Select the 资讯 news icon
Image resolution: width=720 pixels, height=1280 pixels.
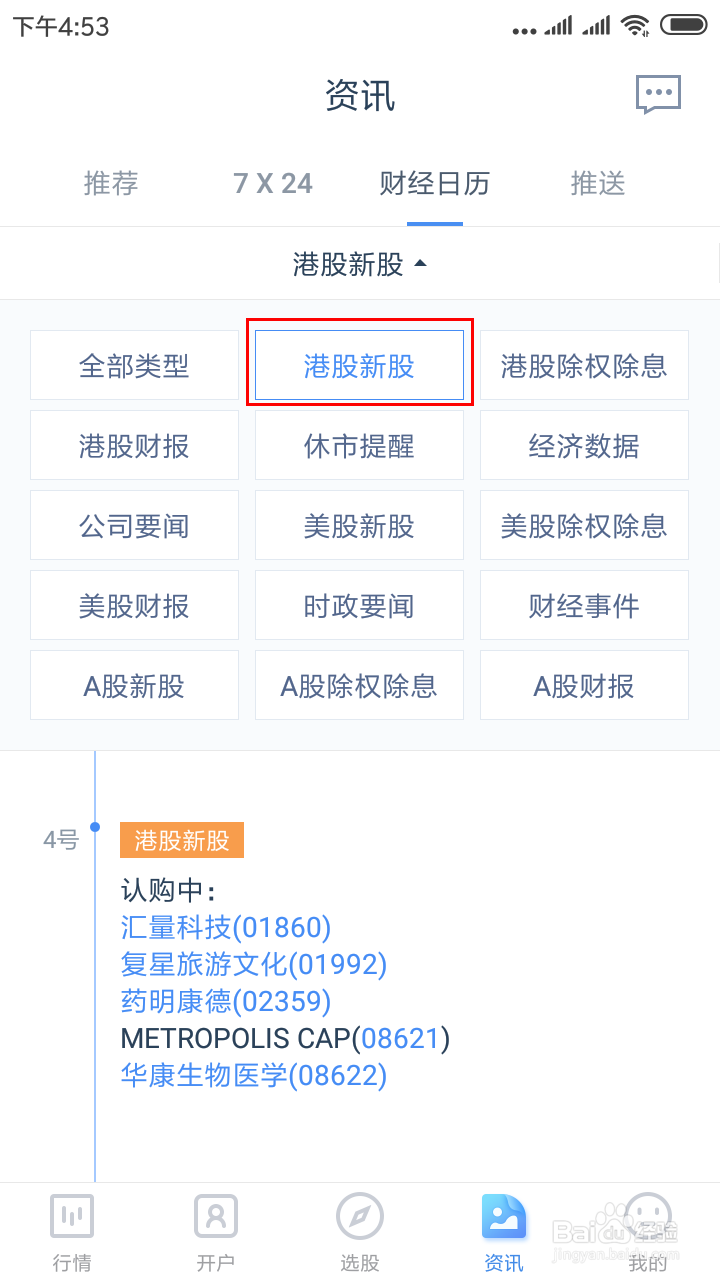504,1217
